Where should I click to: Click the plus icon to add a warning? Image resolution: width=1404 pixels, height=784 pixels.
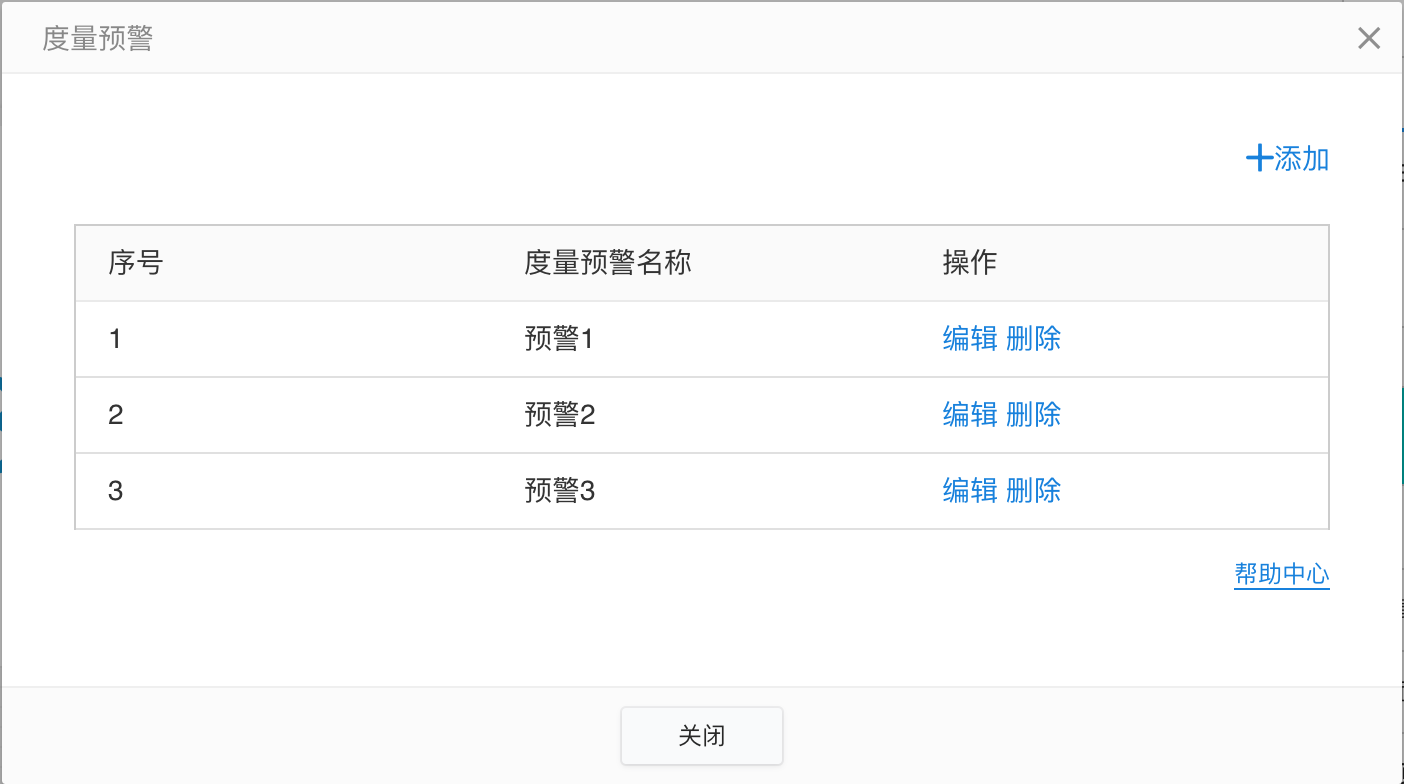point(1259,158)
